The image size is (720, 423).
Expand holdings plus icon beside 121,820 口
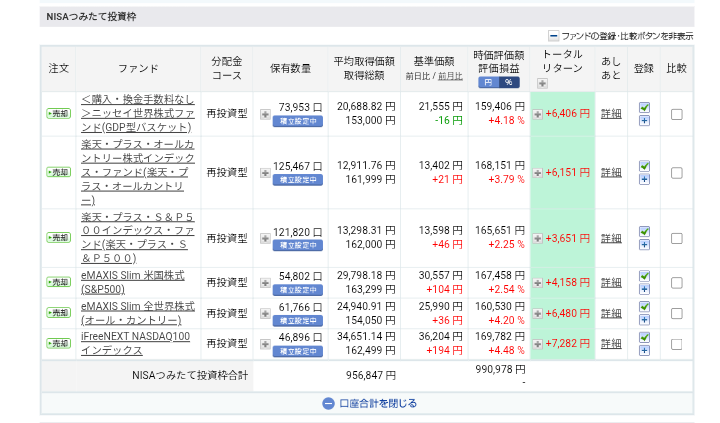[265, 238]
